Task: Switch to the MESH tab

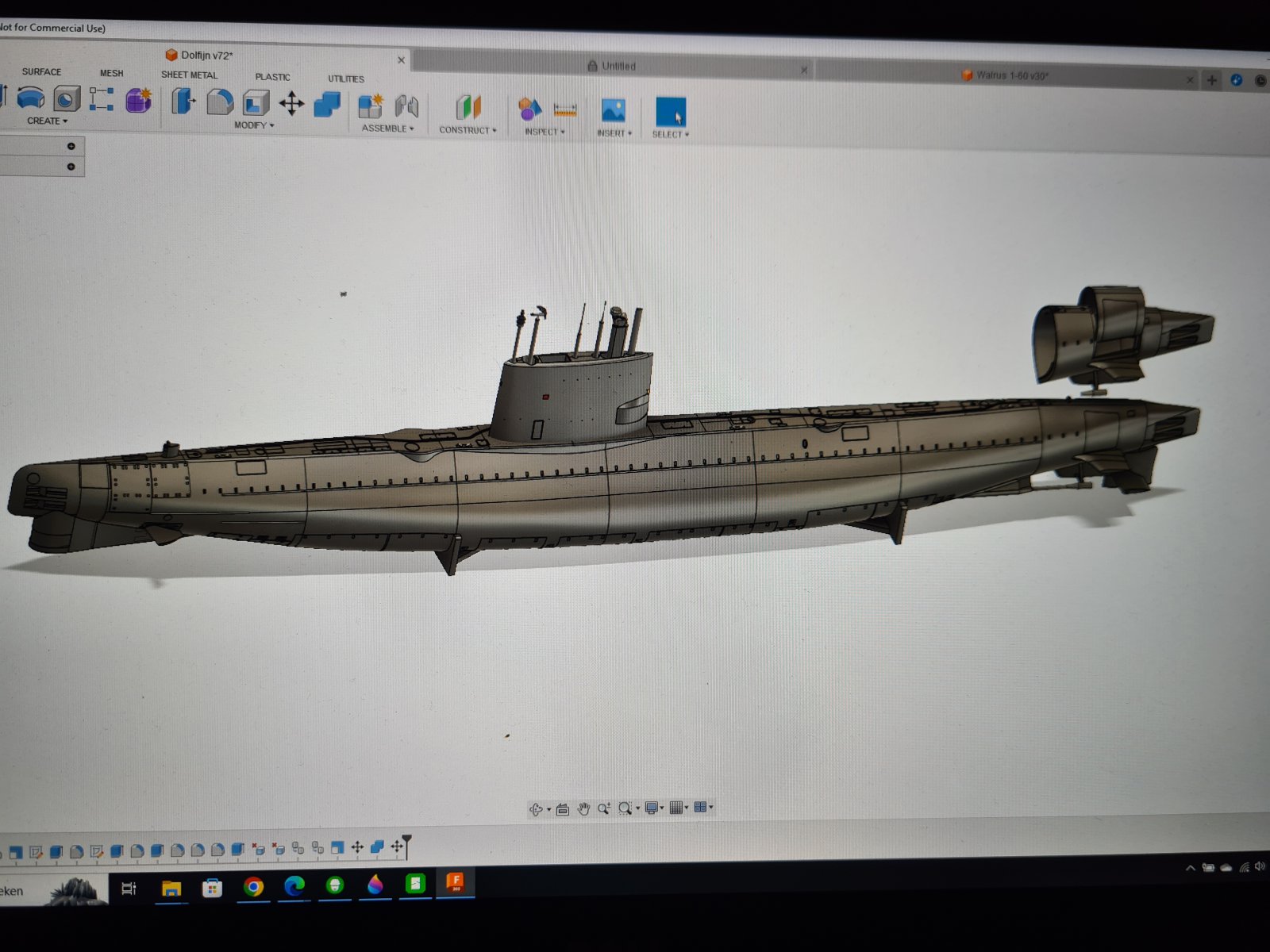Action: [x=111, y=73]
